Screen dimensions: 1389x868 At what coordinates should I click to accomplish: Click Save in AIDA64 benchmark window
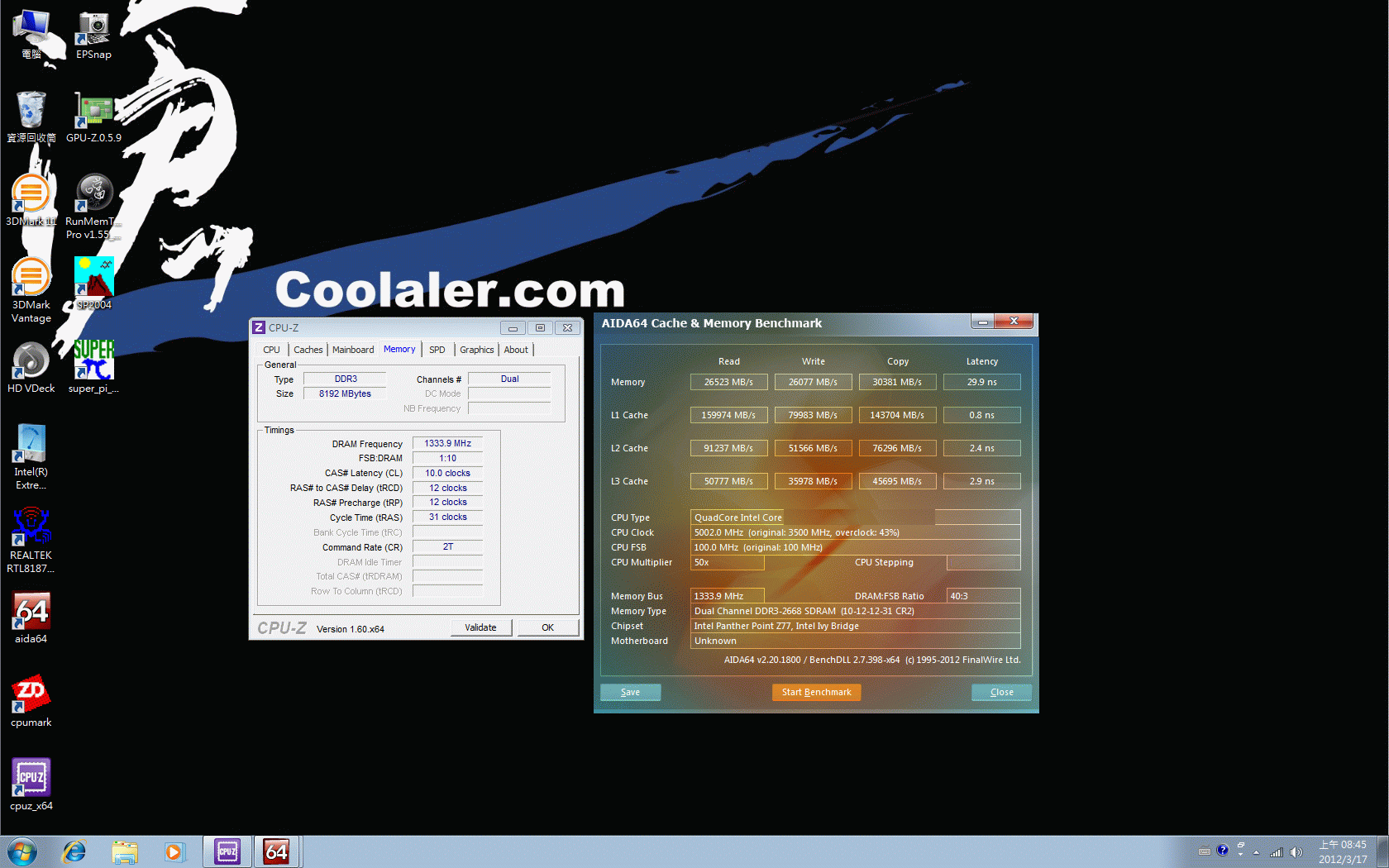pyautogui.click(x=630, y=692)
